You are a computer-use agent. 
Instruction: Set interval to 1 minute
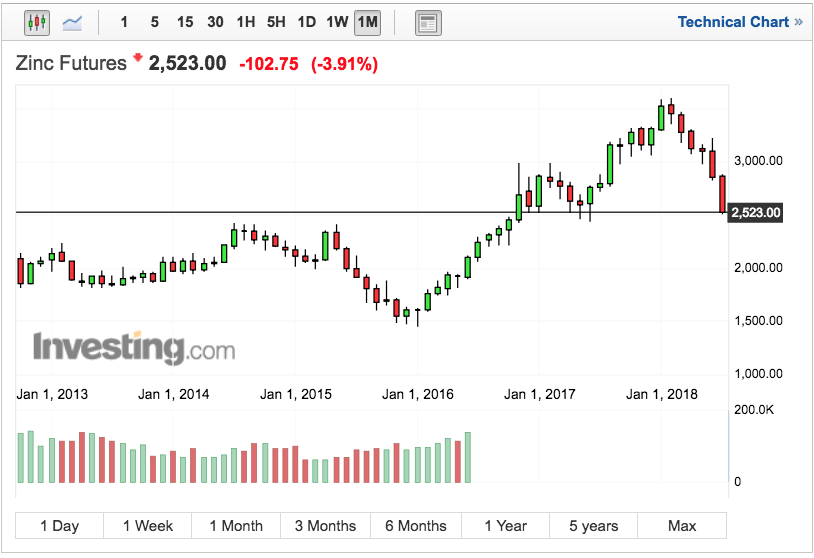pyautogui.click(x=124, y=22)
